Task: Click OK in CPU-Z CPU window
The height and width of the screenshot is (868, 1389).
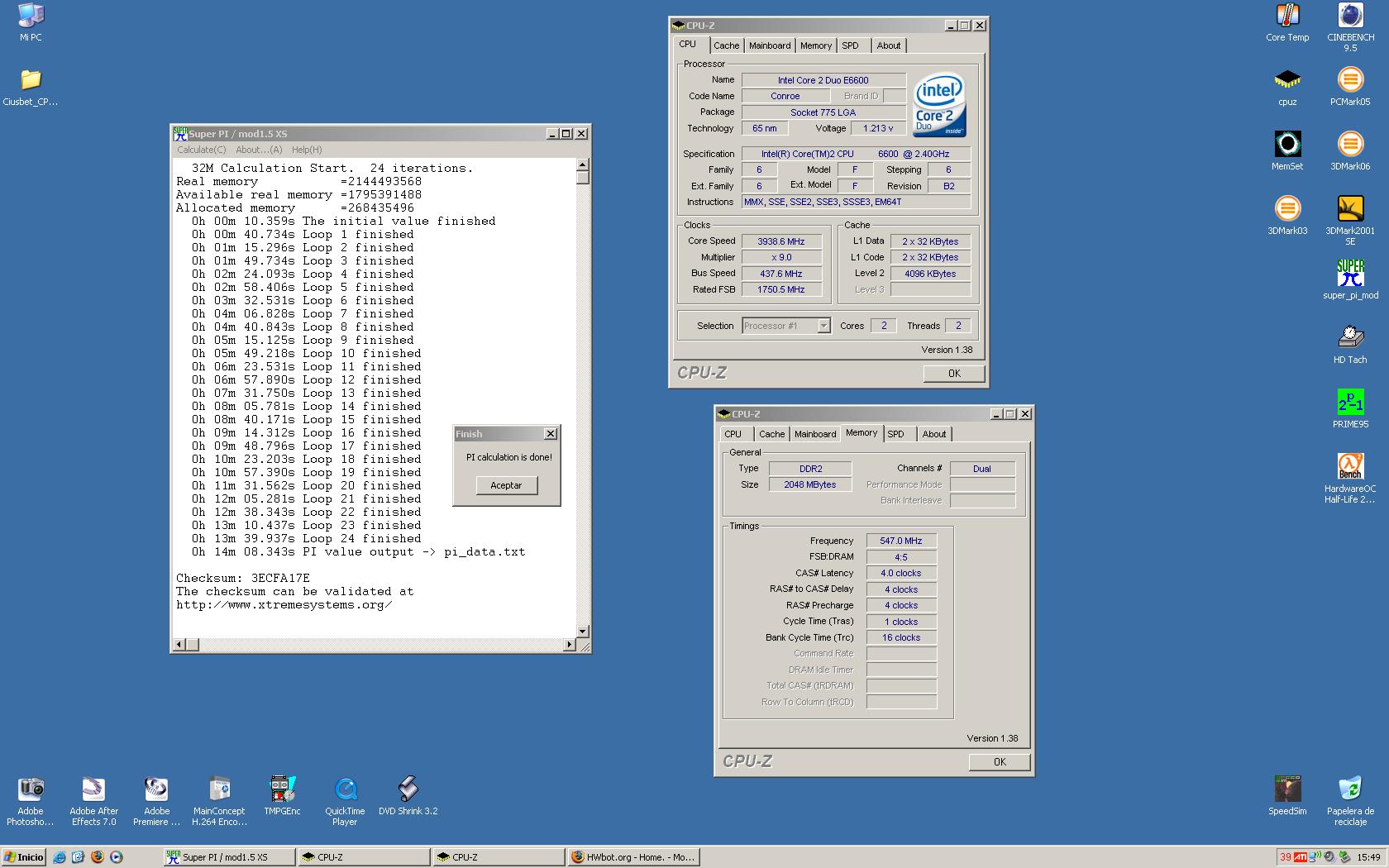Action: 954,374
